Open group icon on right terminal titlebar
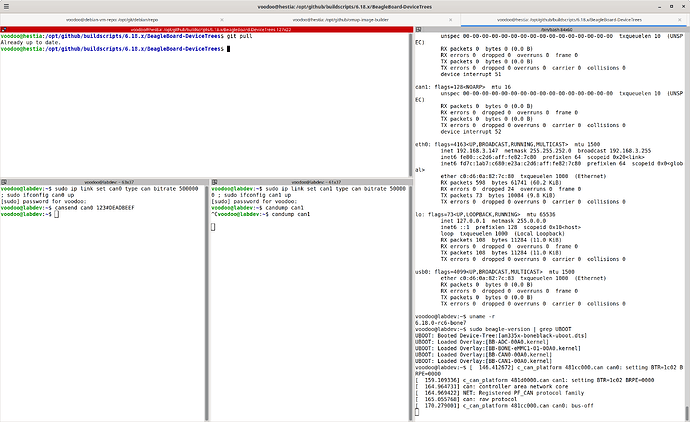The height and width of the screenshot is (422, 690). click(415, 29)
